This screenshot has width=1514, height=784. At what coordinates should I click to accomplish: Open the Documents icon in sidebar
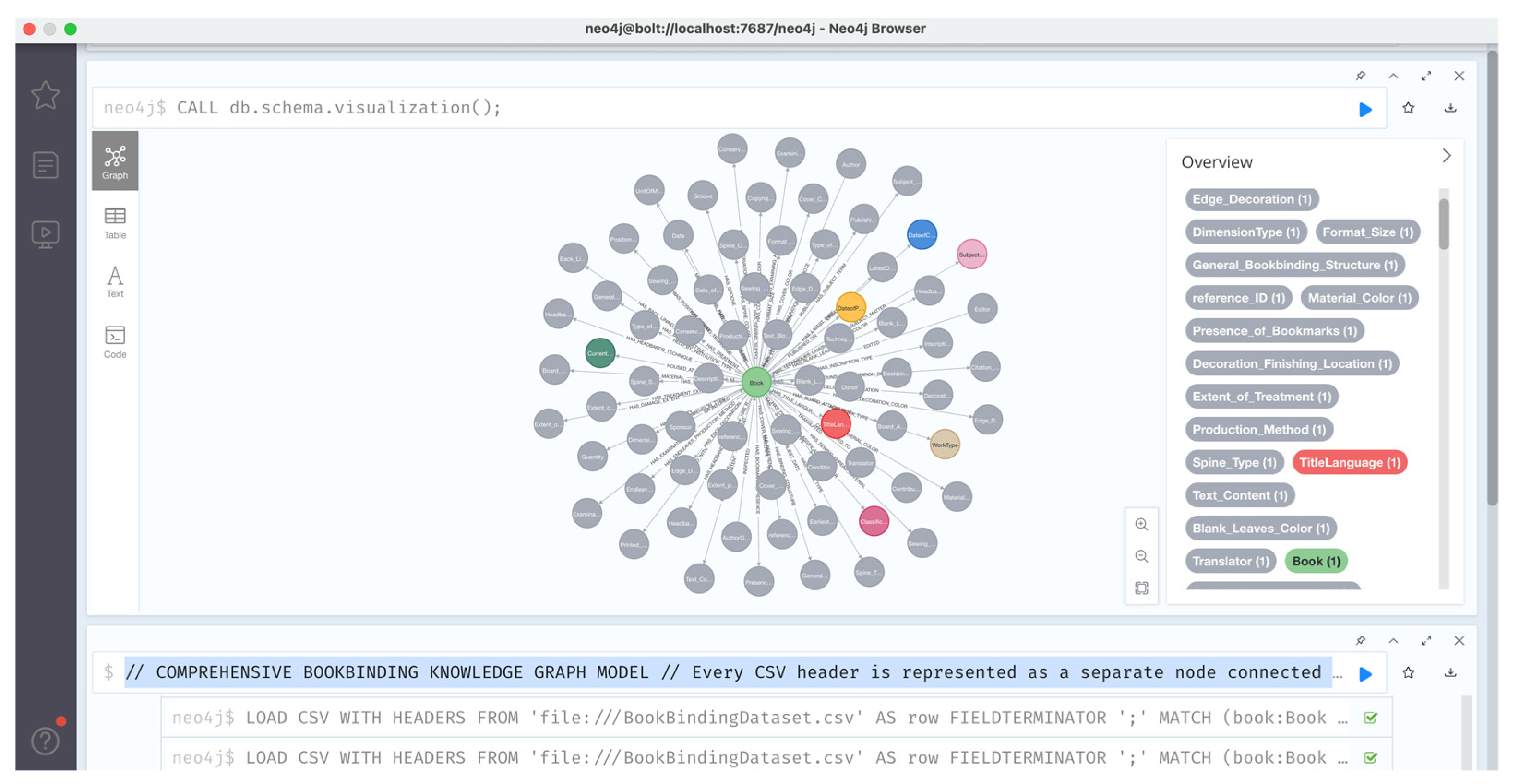coord(45,165)
